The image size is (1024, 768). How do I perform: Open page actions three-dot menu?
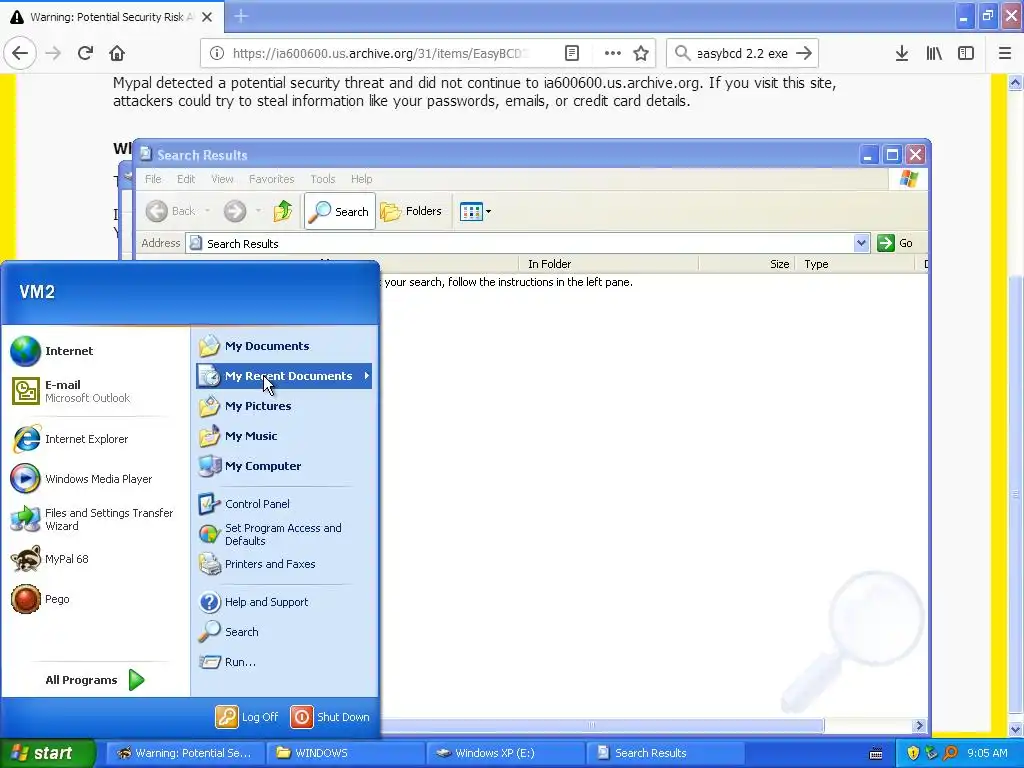tap(613, 54)
